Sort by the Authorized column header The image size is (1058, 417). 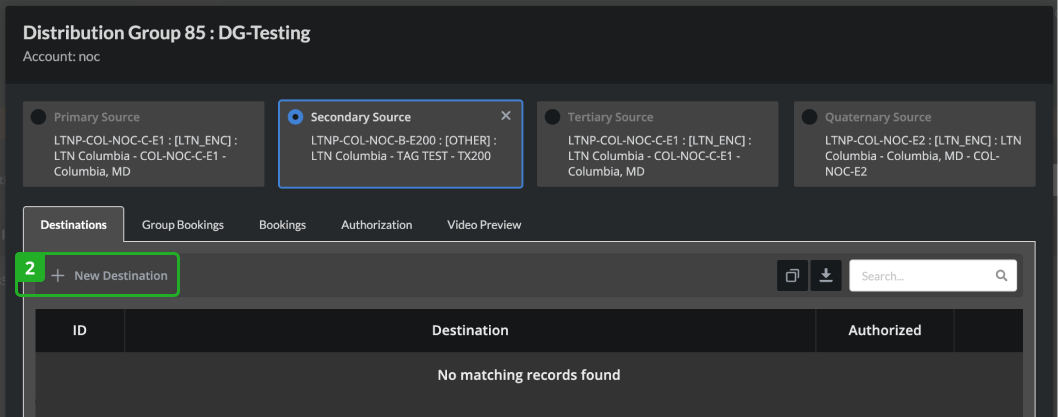pyautogui.click(x=885, y=330)
